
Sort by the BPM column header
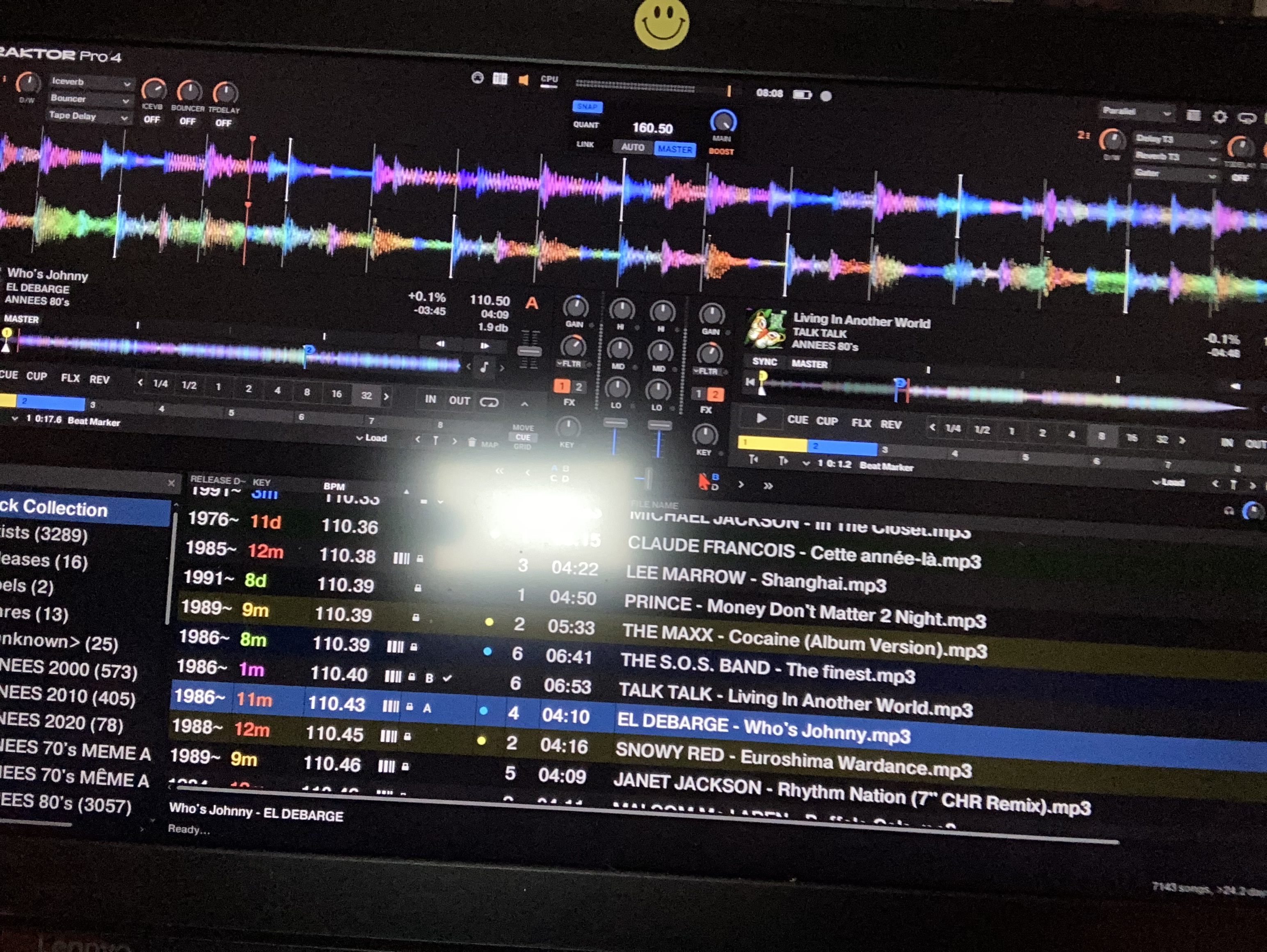[334, 486]
